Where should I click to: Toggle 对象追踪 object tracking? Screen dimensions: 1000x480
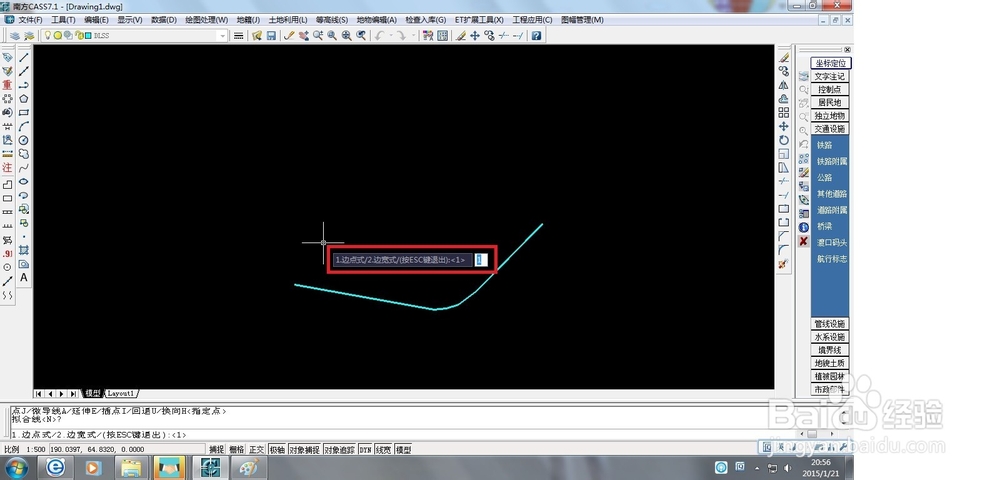(x=339, y=449)
